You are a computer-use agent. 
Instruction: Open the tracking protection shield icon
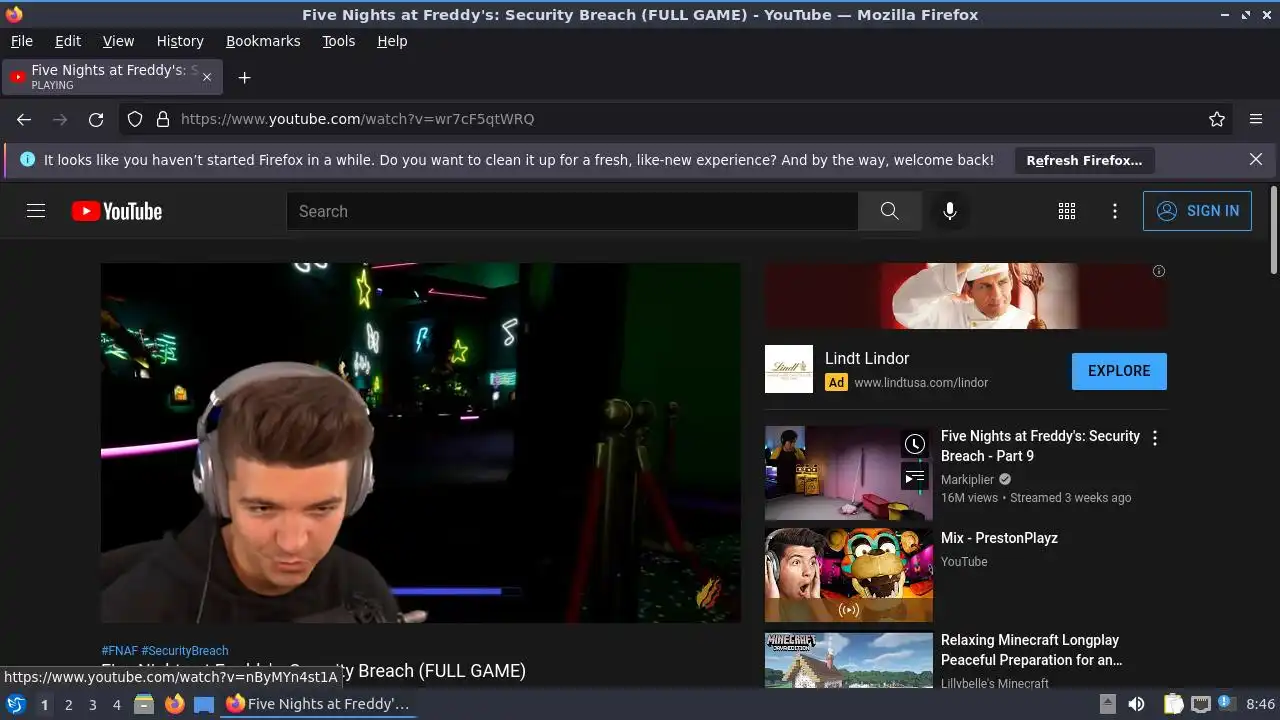[x=135, y=119]
